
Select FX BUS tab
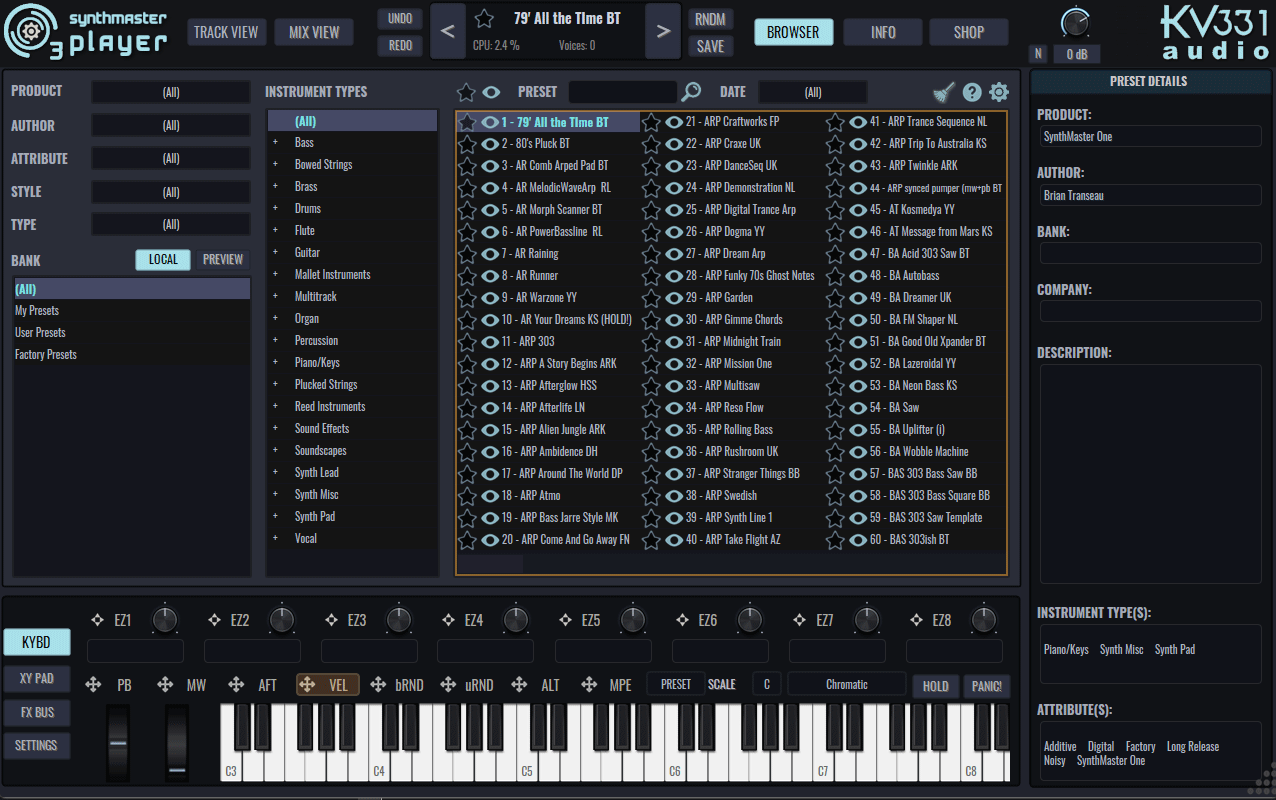[37, 712]
